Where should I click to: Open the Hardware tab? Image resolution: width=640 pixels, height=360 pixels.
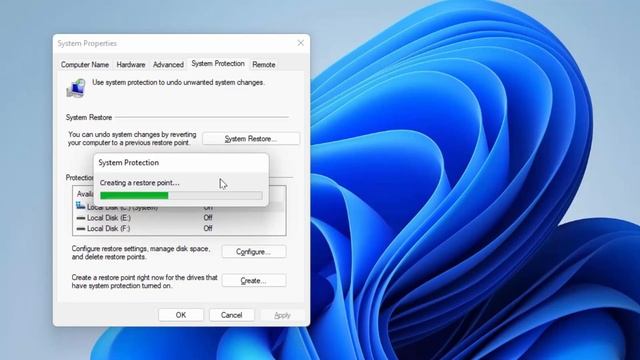131,64
